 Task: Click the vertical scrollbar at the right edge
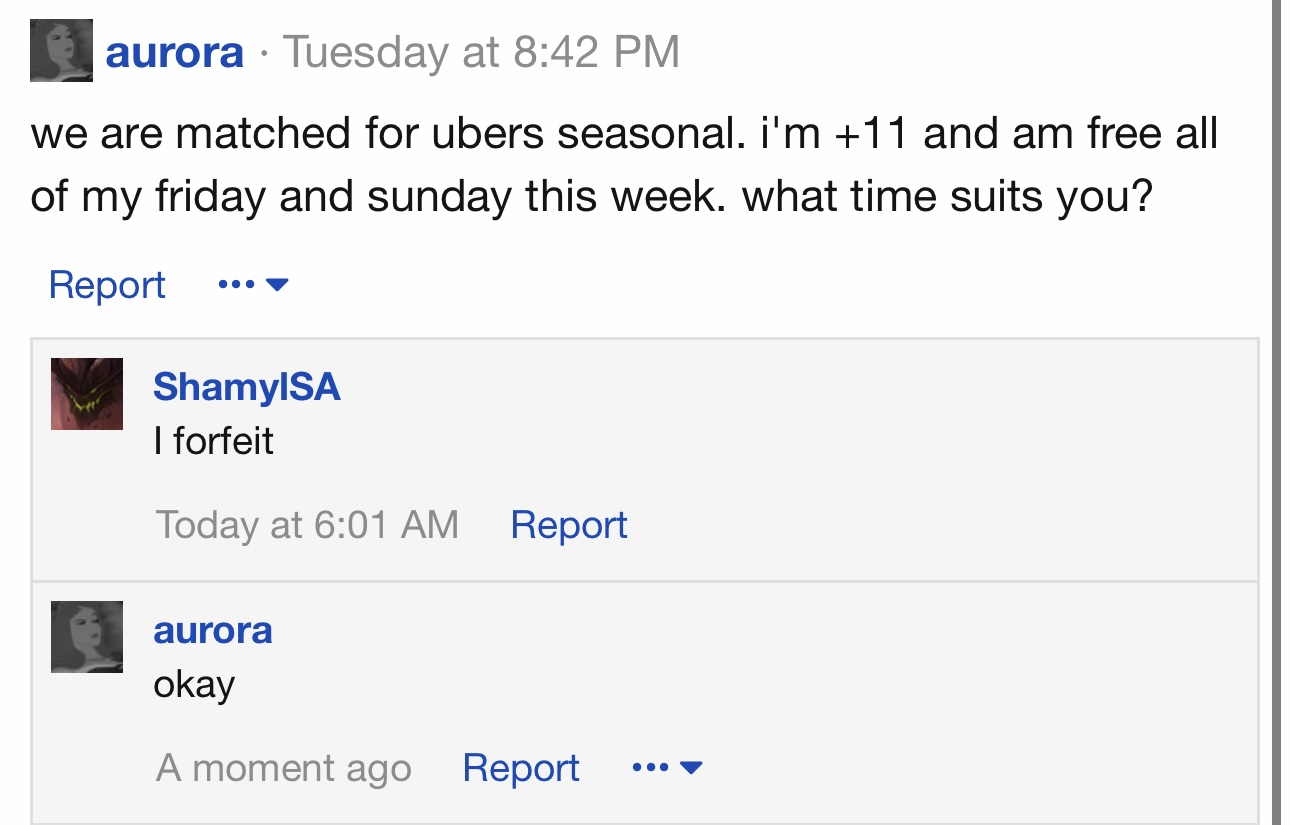pos(1276,412)
